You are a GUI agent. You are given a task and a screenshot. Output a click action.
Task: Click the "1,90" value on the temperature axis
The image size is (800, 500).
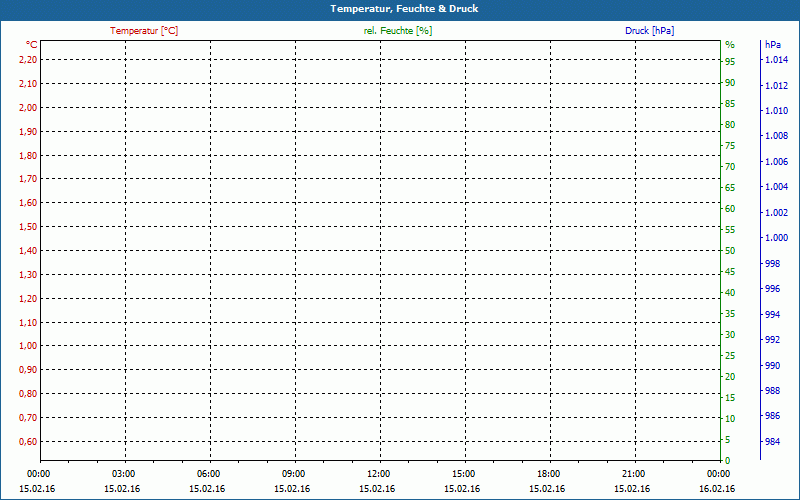tap(28, 132)
